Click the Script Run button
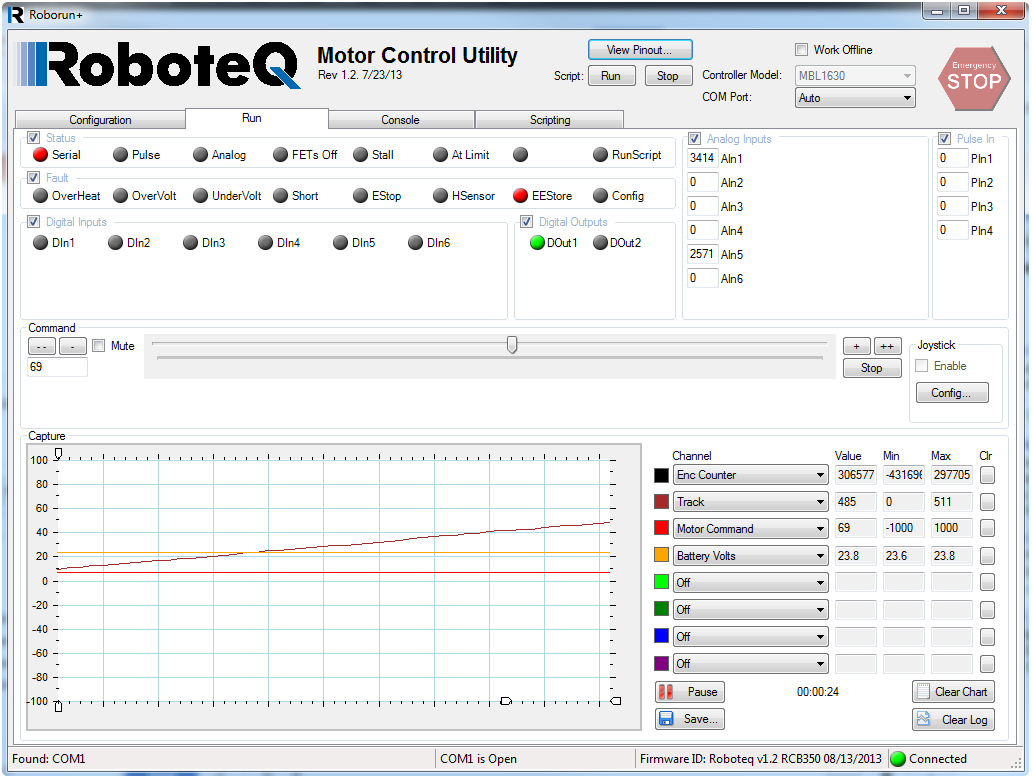 pos(611,76)
